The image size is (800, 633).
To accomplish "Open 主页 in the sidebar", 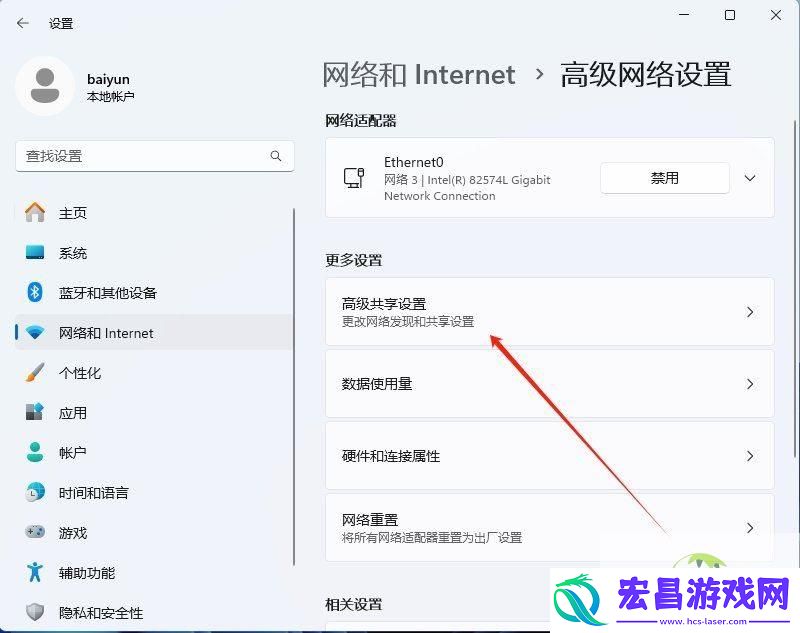I will click(x=153, y=213).
